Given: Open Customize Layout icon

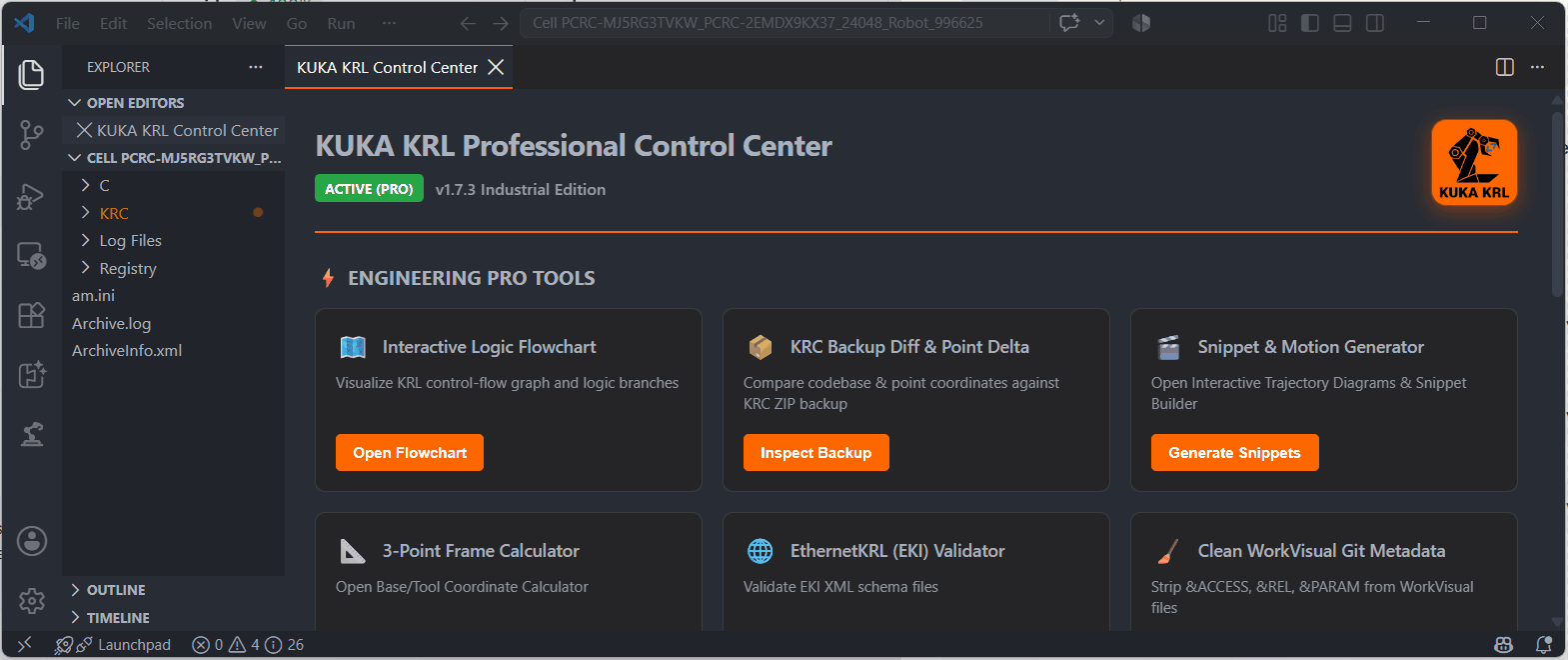Looking at the screenshot, I should pyautogui.click(x=1277, y=23).
